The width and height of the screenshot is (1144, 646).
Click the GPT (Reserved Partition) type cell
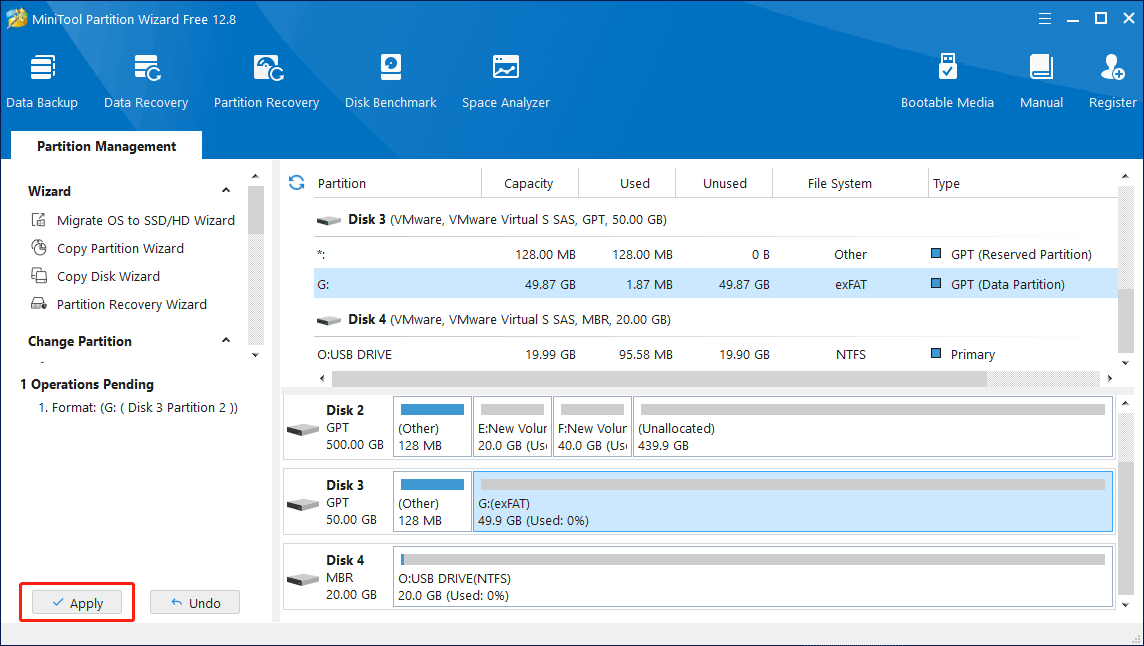1021,254
